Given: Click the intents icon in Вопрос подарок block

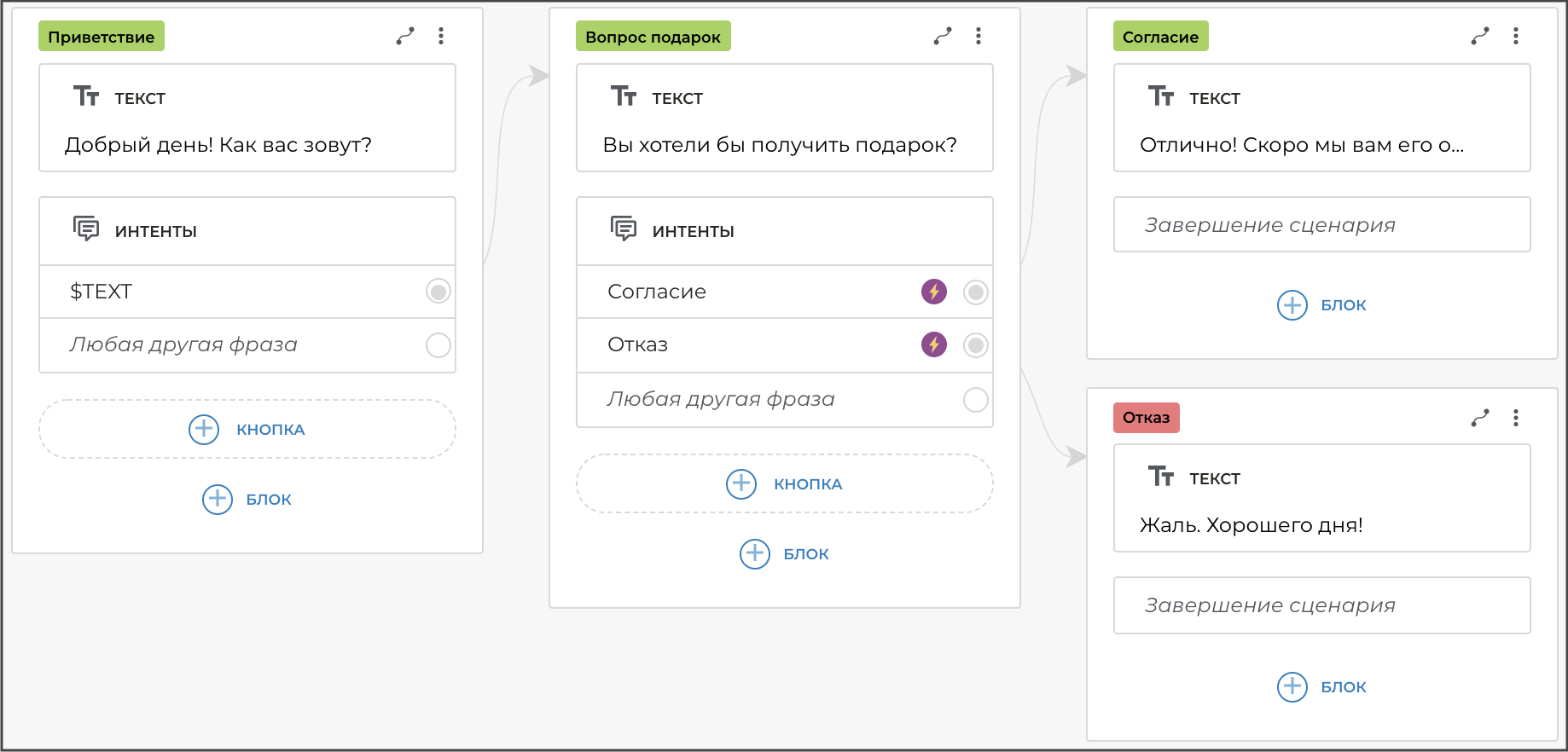Looking at the screenshot, I should pyautogui.click(x=624, y=229).
